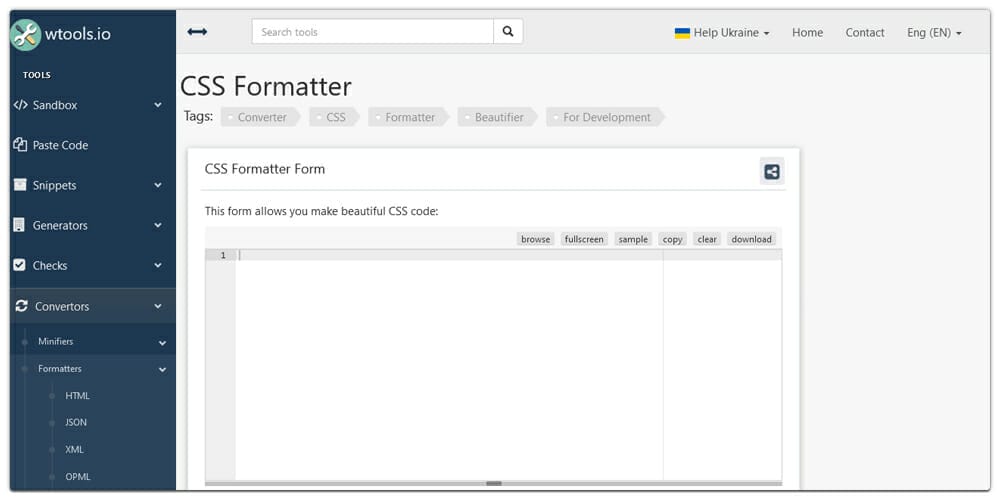Select JSON formatter in sidebar
Image resolution: width=1000 pixels, height=500 pixels.
(76, 423)
